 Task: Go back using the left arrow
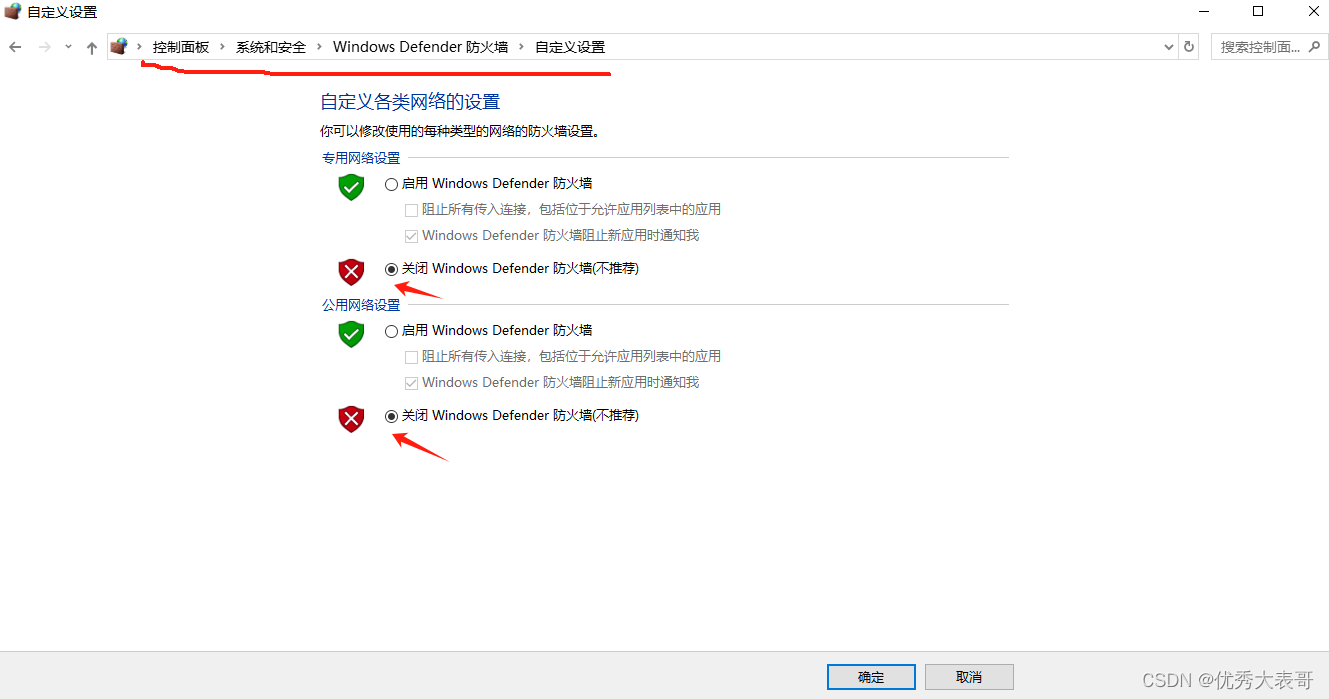[x=15, y=47]
